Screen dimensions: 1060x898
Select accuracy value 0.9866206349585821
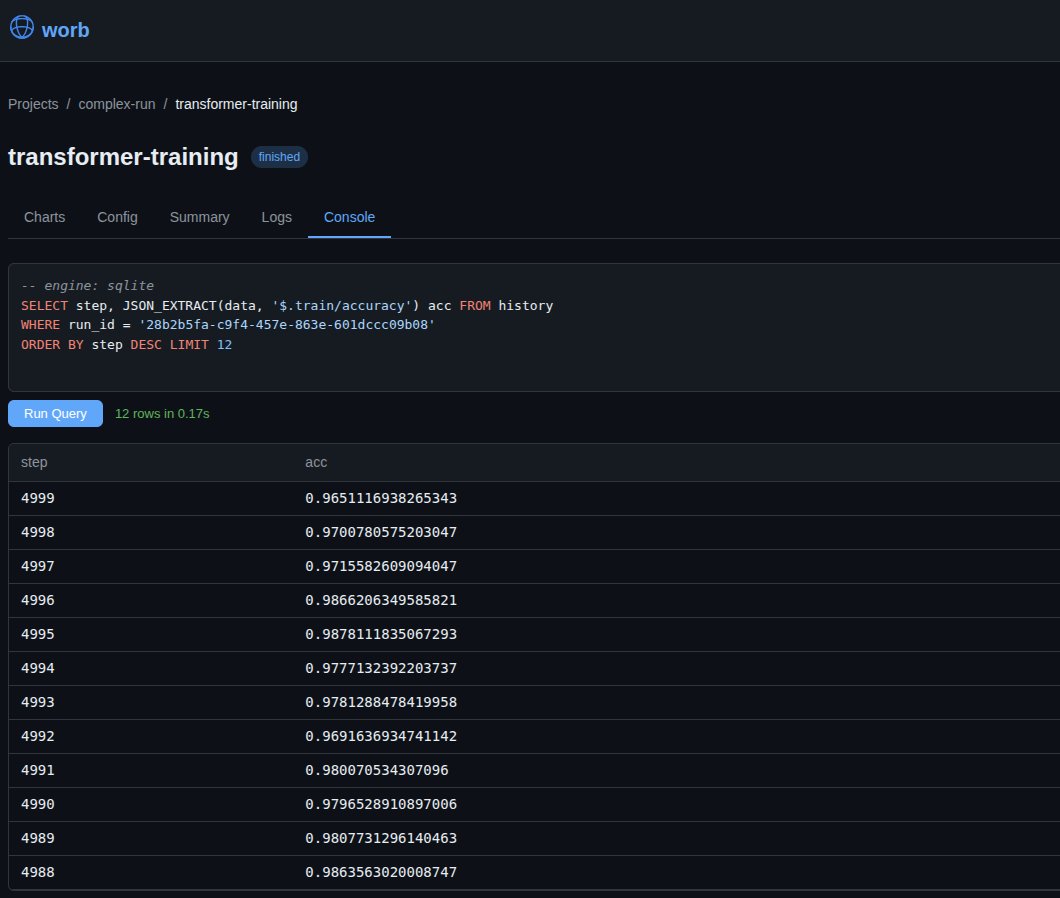click(381, 600)
